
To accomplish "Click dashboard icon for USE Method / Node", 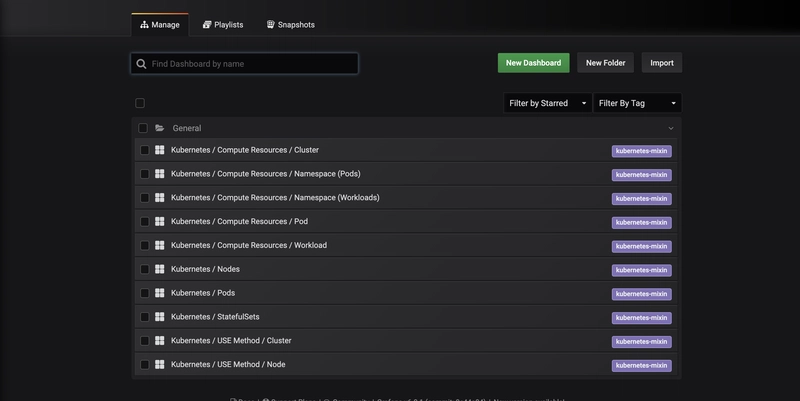I will click(160, 364).
